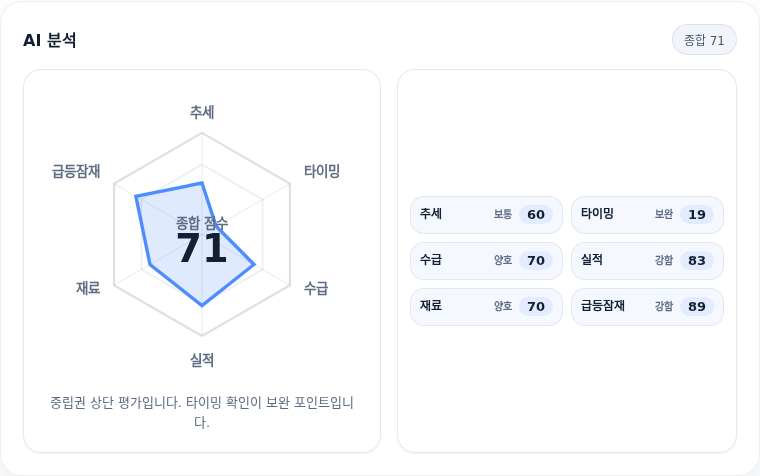Screen dimensions: 760x476
Task: Click the AI 분석 heading
Action: point(49,40)
